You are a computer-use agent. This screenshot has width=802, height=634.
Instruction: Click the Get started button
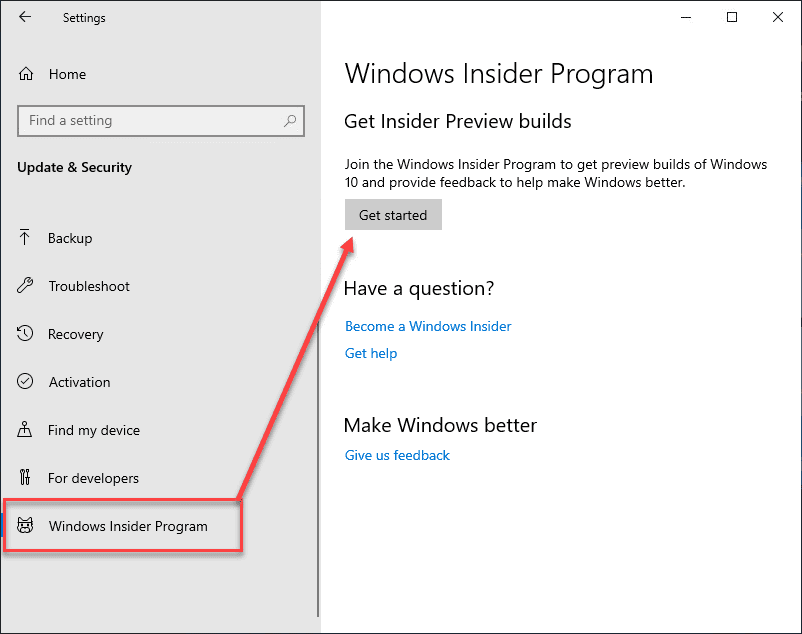point(393,215)
